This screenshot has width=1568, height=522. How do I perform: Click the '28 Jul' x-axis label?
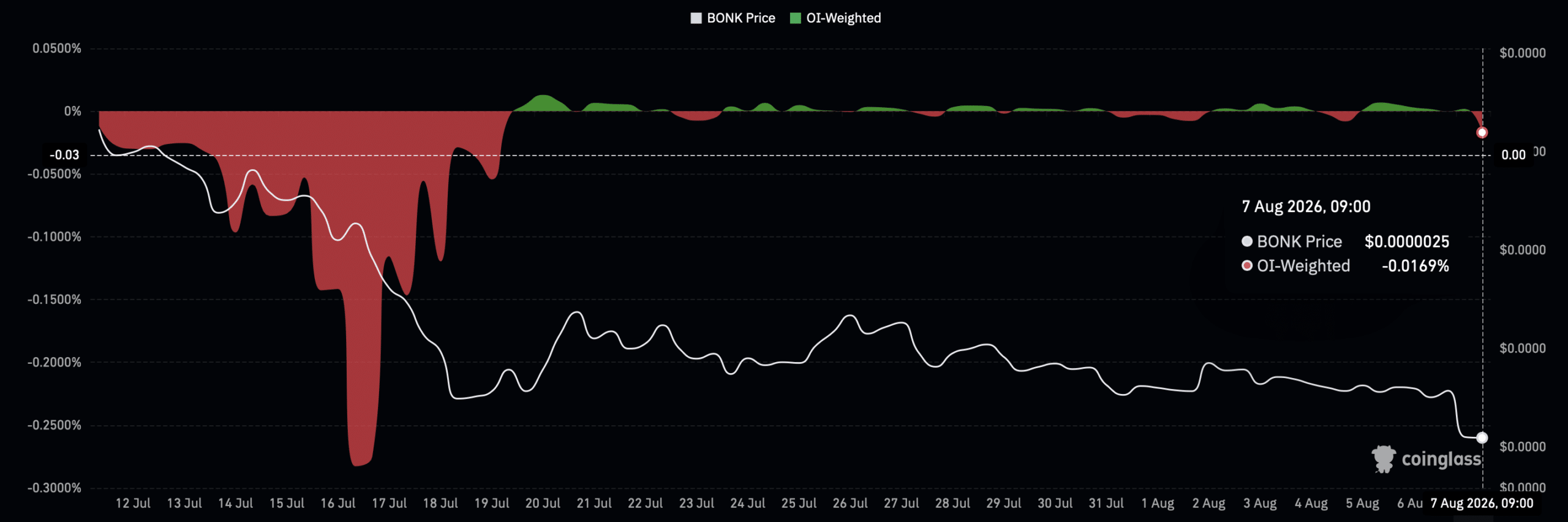coord(952,503)
